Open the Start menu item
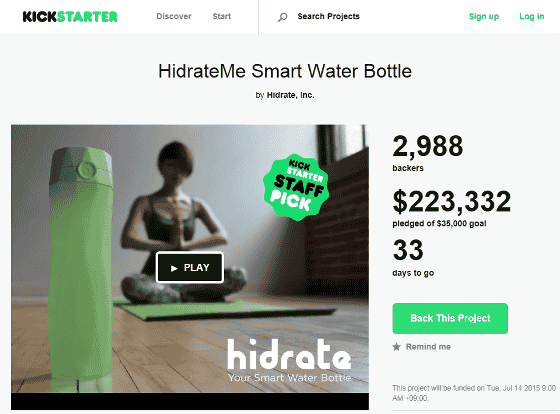Image resolution: width=560 pixels, height=414 pixels. 222,16
